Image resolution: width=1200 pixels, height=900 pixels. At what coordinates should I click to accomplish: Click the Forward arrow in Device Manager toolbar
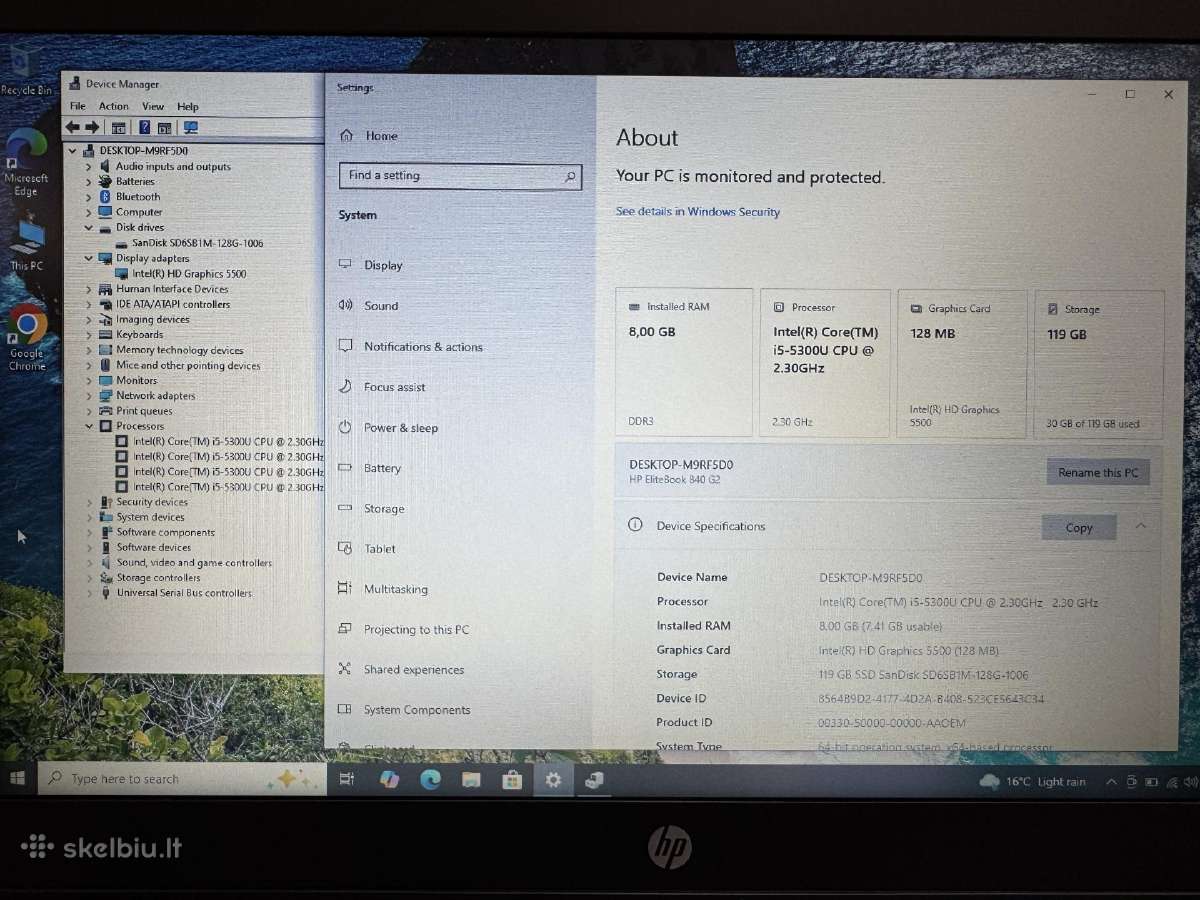pyautogui.click(x=92, y=127)
